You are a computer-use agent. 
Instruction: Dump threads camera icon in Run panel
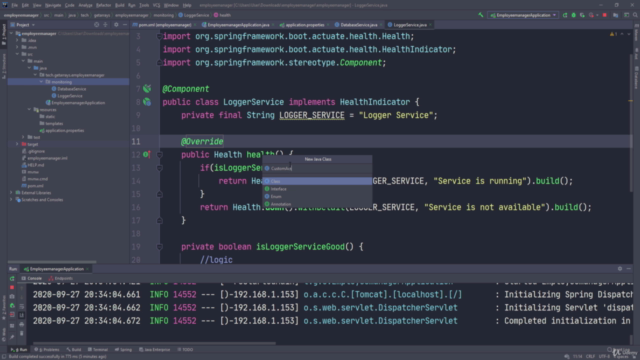click(12, 297)
